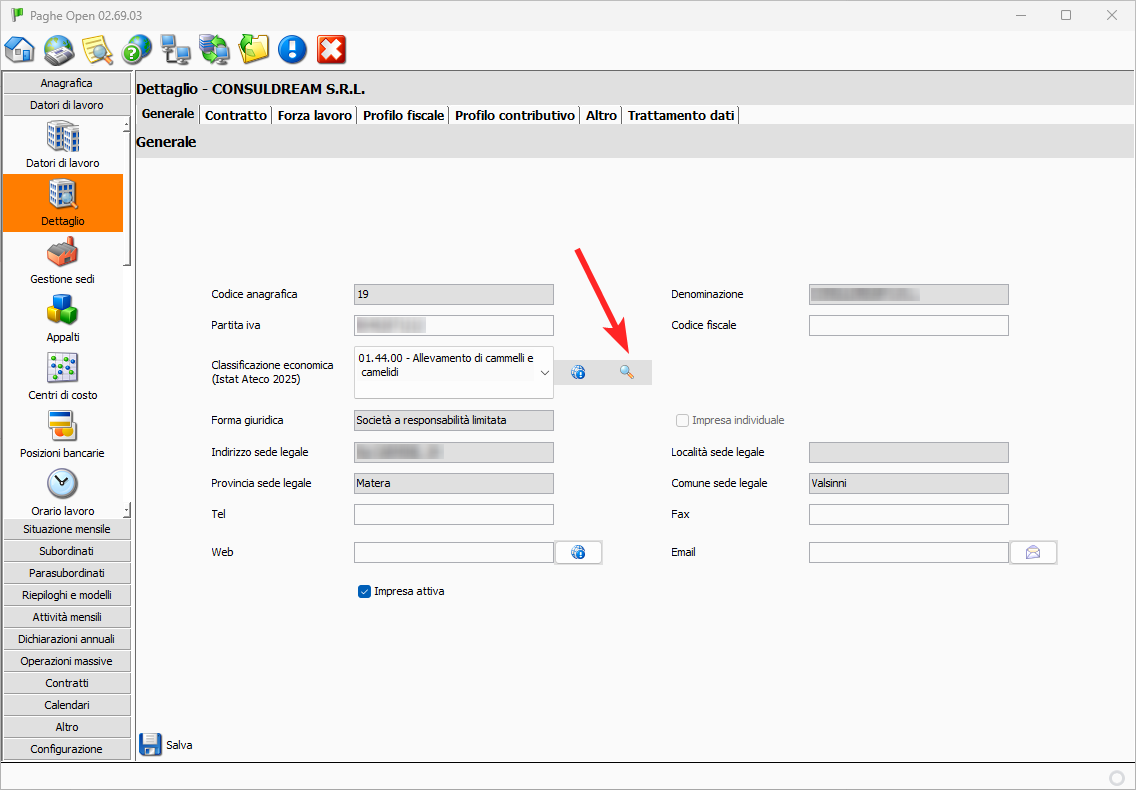This screenshot has height=790, width=1136.
Task: Click the database sync toolbar icon
Action: pos(214,49)
